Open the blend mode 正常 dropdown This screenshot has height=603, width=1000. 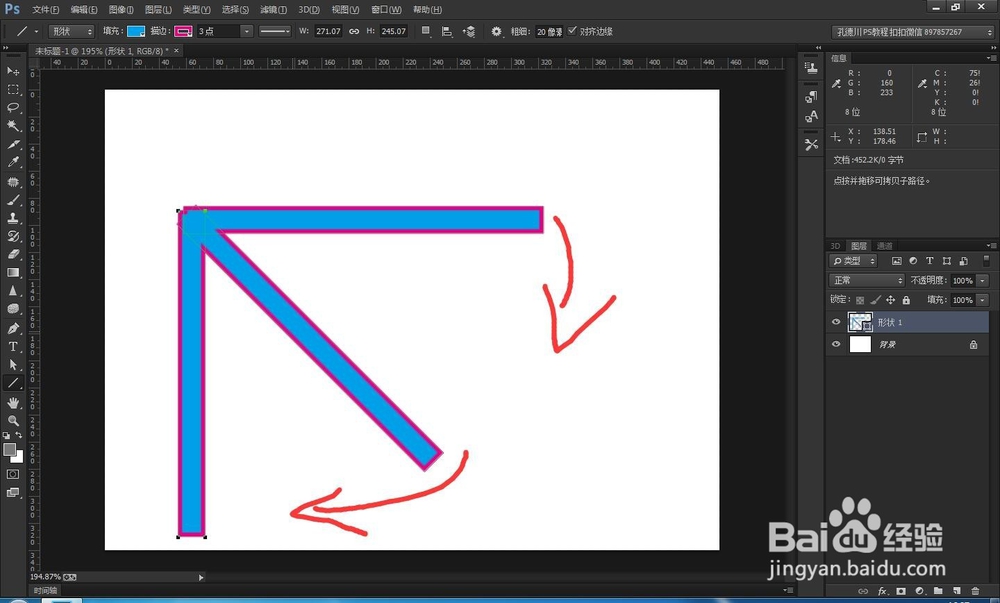click(867, 280)
